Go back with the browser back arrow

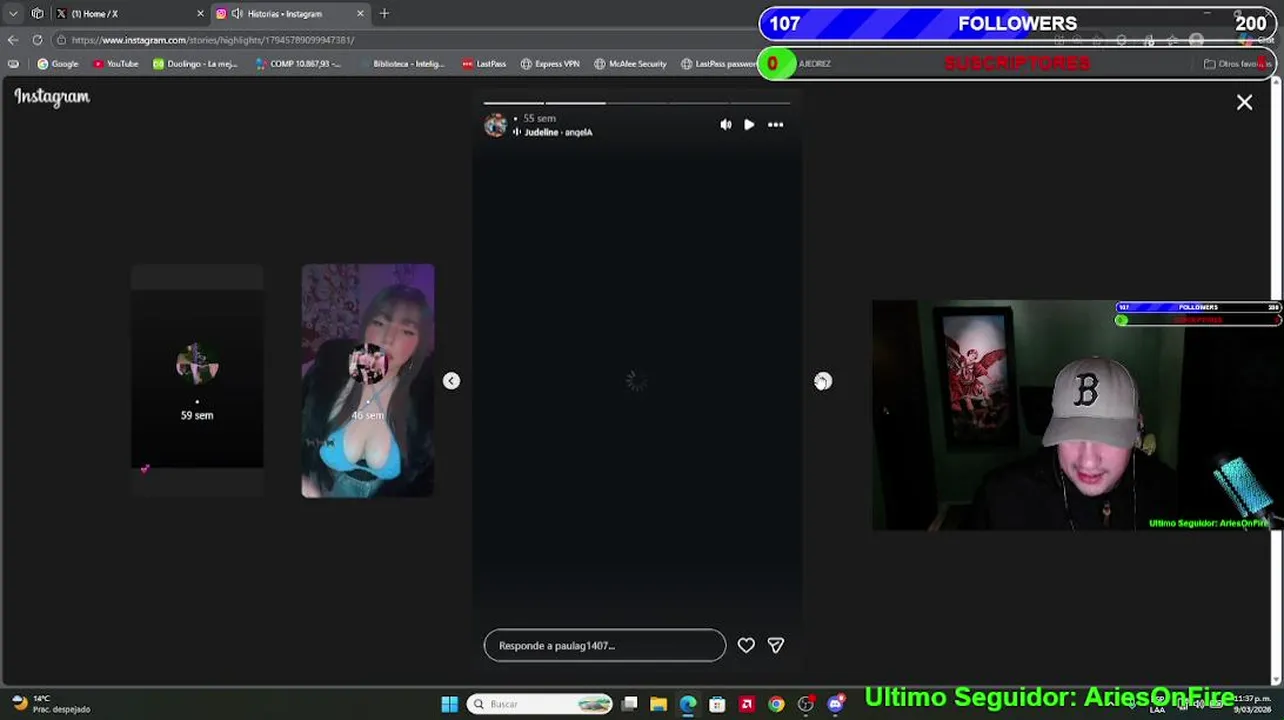tap(13, 40)
